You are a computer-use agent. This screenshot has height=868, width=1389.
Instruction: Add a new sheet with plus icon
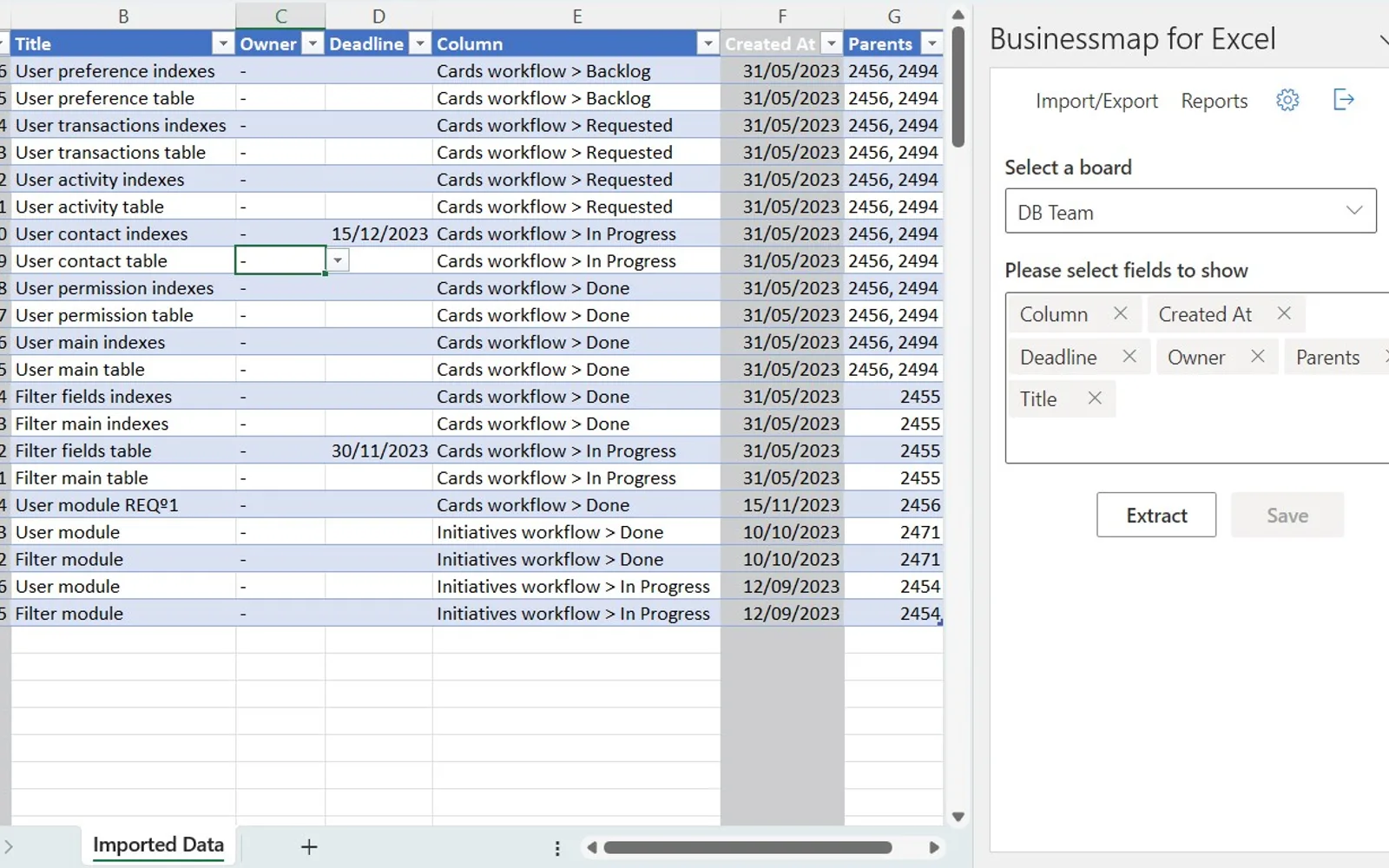[309, 846]
